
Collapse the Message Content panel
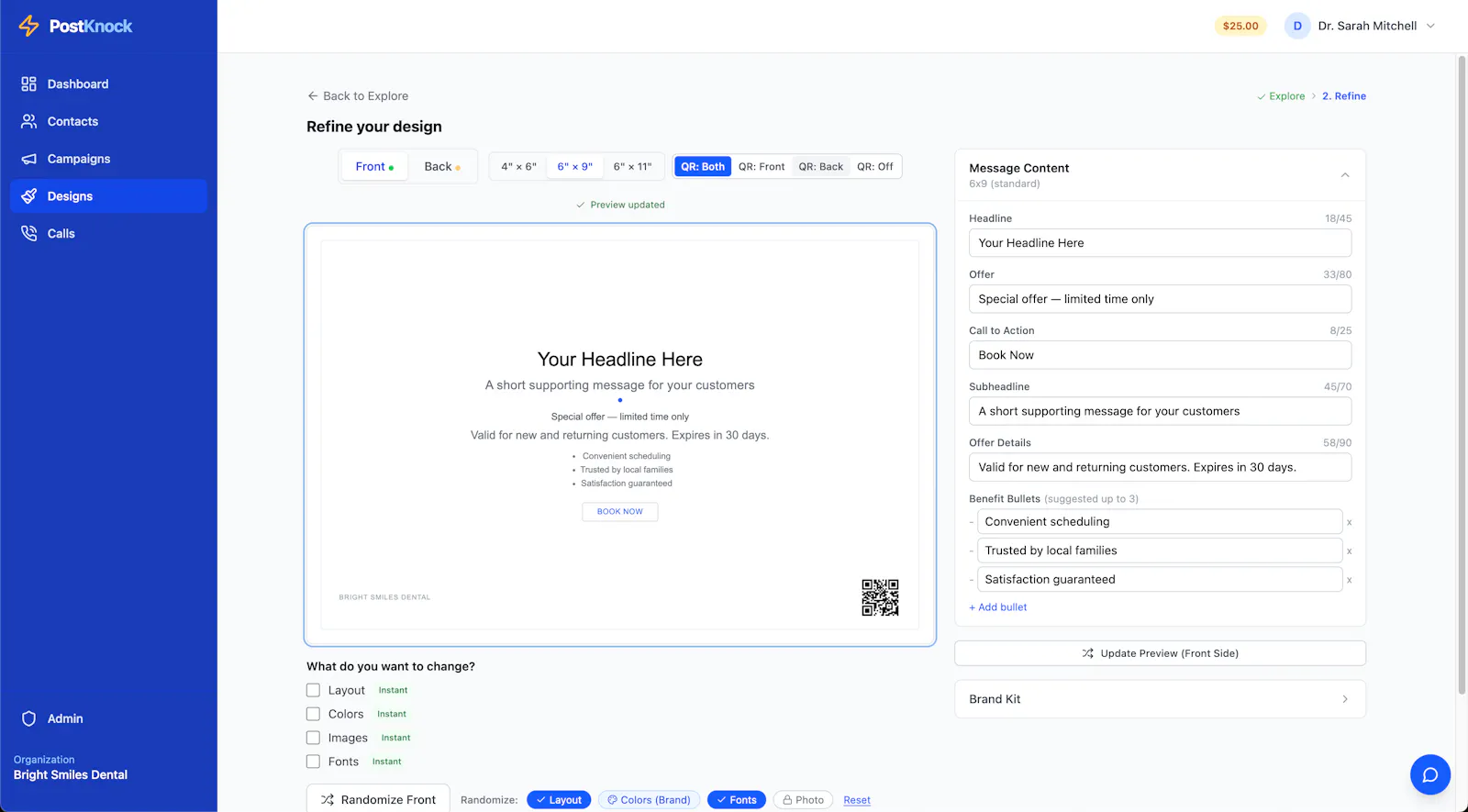pos(1345,175)
